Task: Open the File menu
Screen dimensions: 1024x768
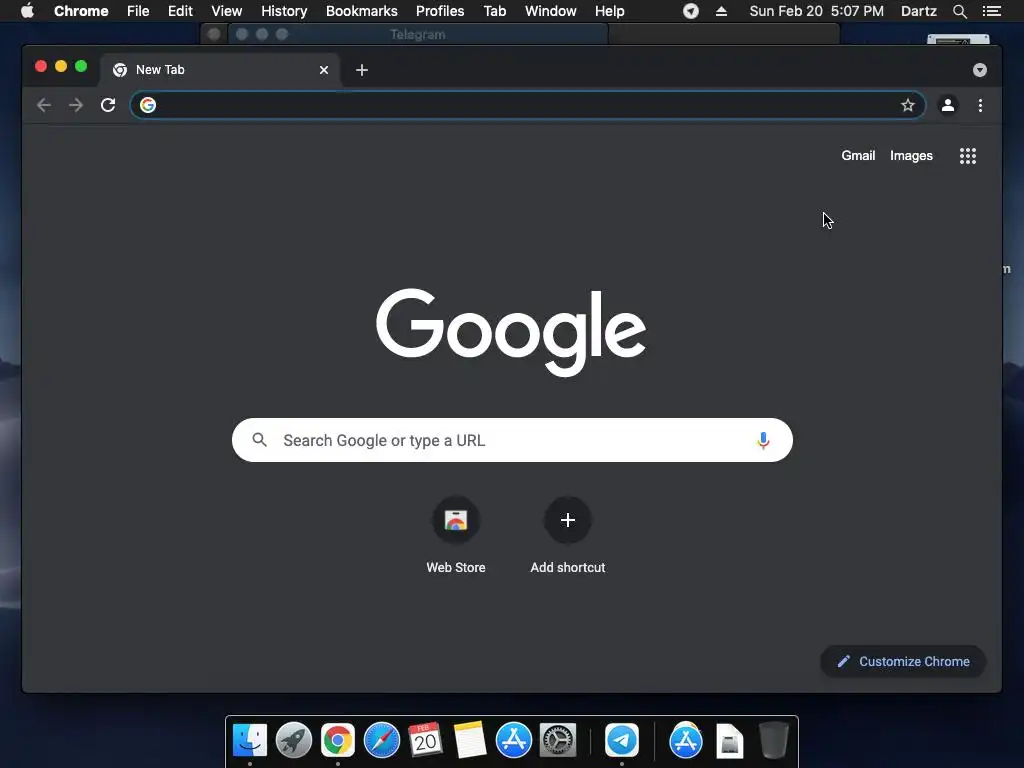Action: [x=138, y=11]
